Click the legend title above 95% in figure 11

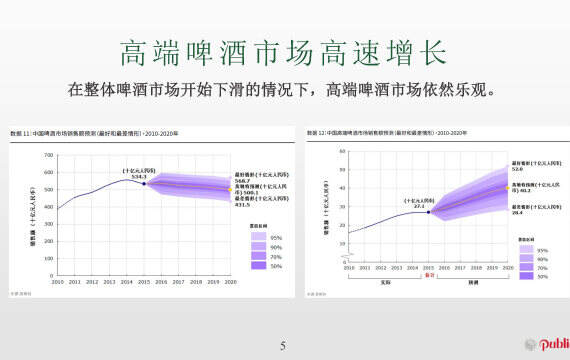pyautogui.click(x=258, y=226)
